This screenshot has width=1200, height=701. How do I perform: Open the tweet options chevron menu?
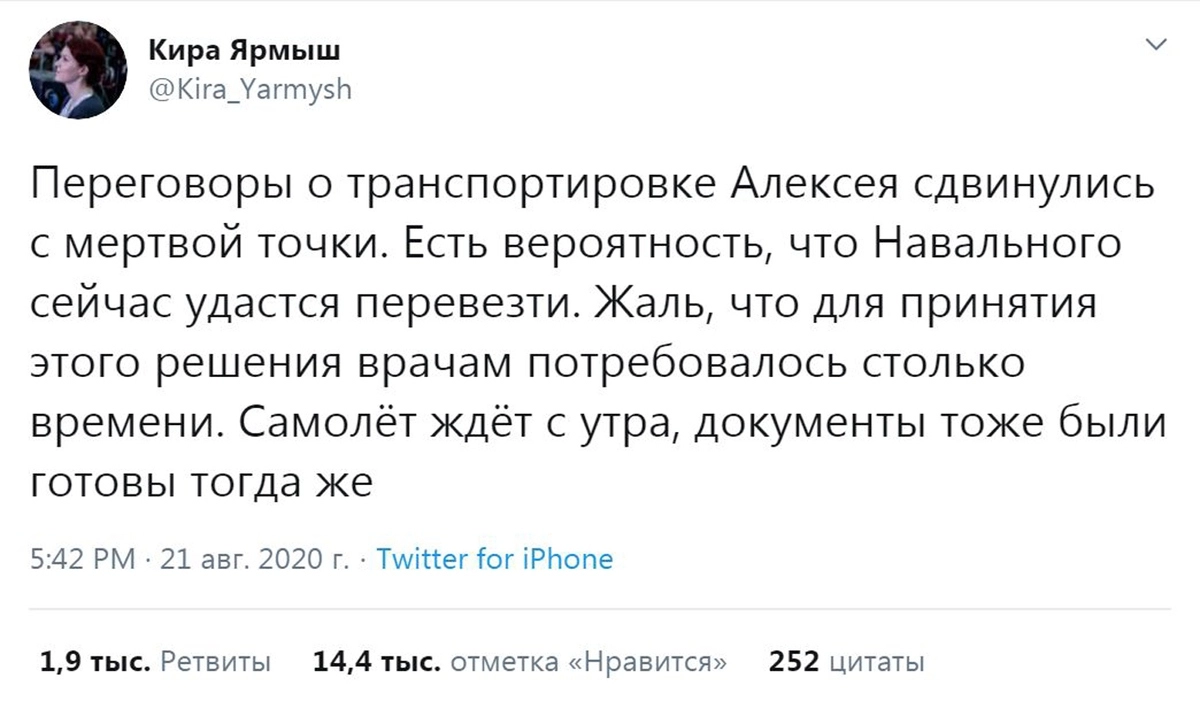(1157, 45)
